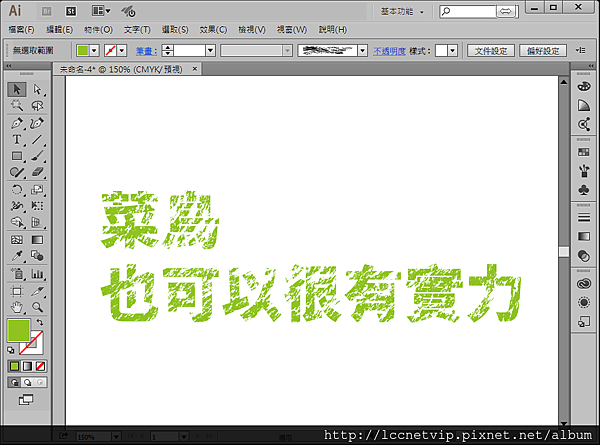This screenshot has height=445, width=600.
Task: Click the 偏好設定 button
Action: 543,51
